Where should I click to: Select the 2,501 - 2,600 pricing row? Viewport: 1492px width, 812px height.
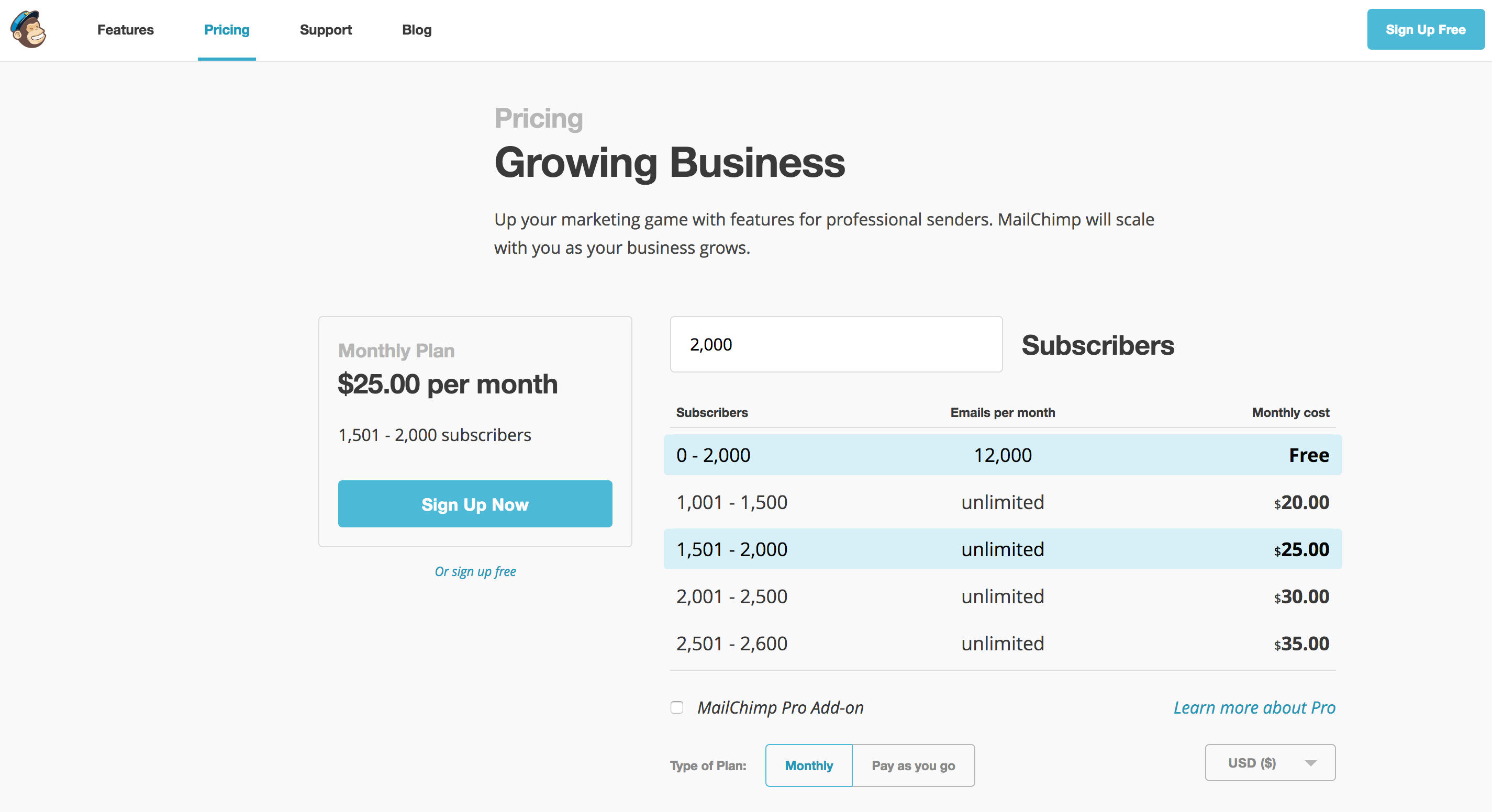[1002, 644]
